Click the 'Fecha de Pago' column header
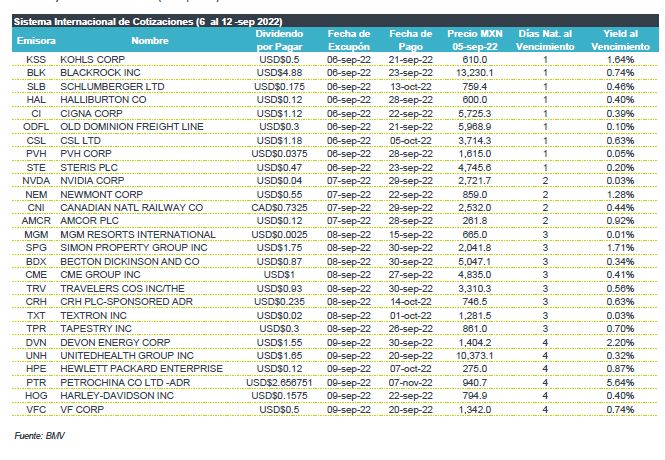The height and width of the screenshot is (460, 665). pos(411,40)
